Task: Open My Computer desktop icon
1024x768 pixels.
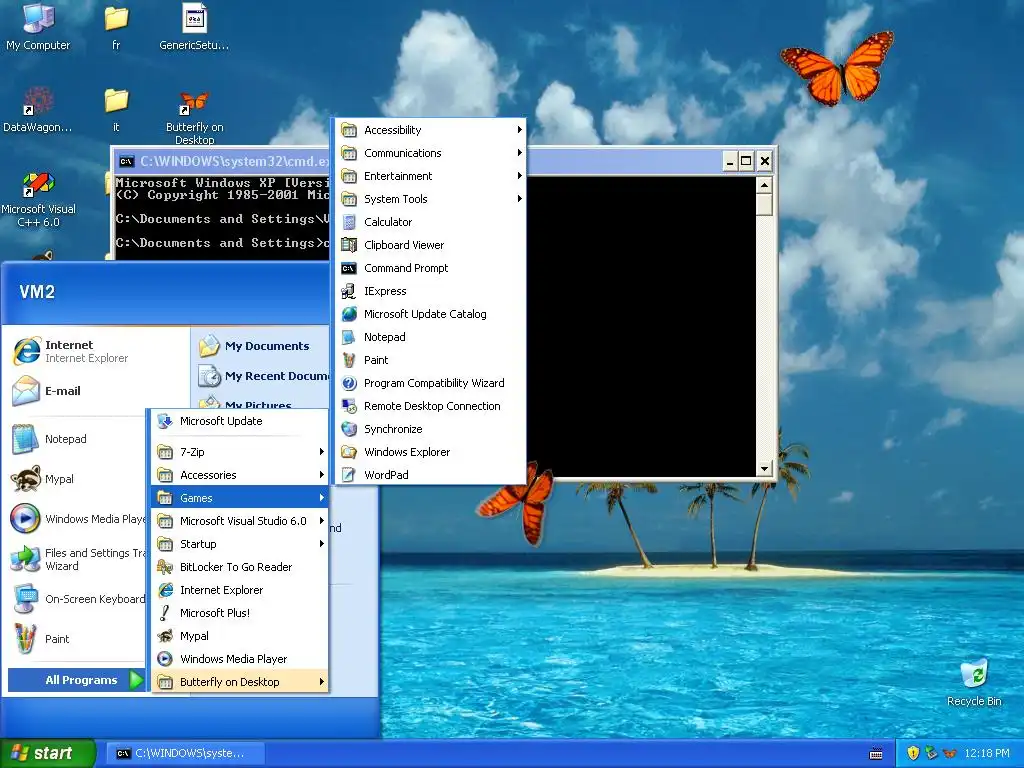Action: click(x=38, y=26)
